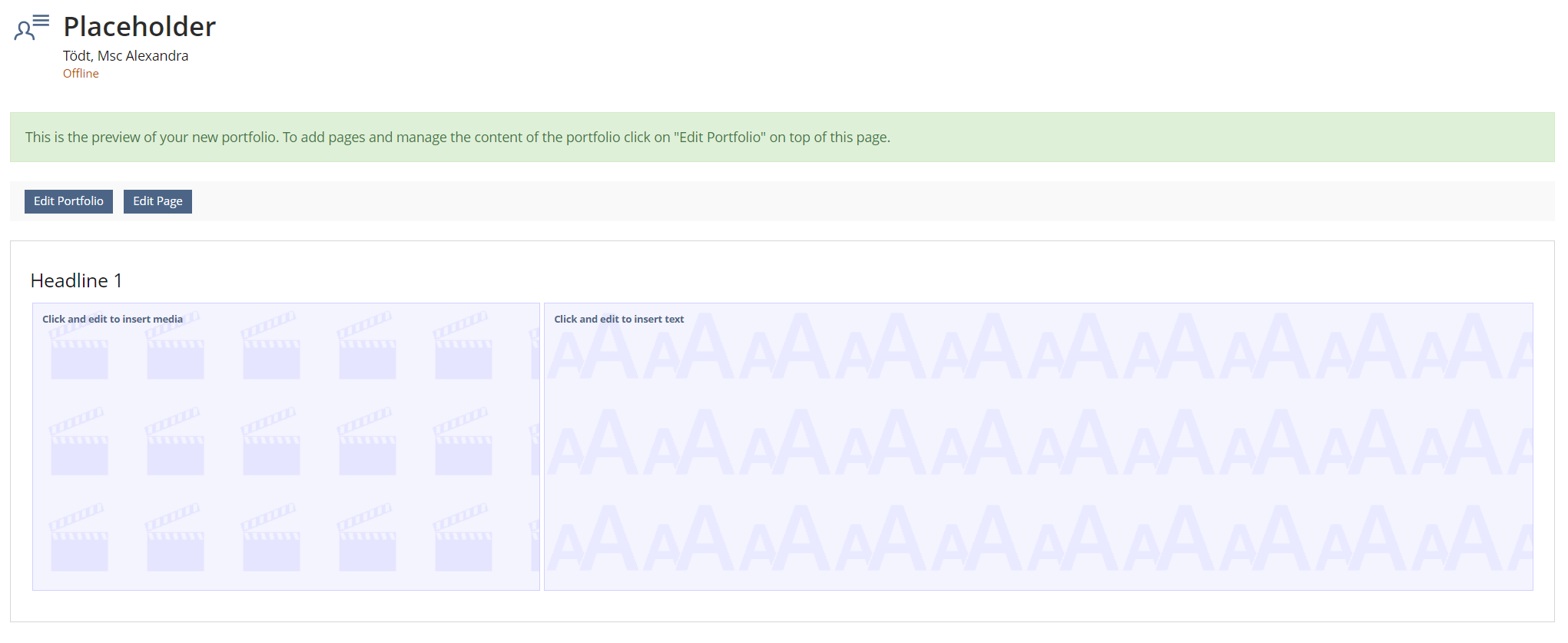Screen dimensions: 1568x643
Task: Activate the text placeholder block
Action: [1037, 461]
